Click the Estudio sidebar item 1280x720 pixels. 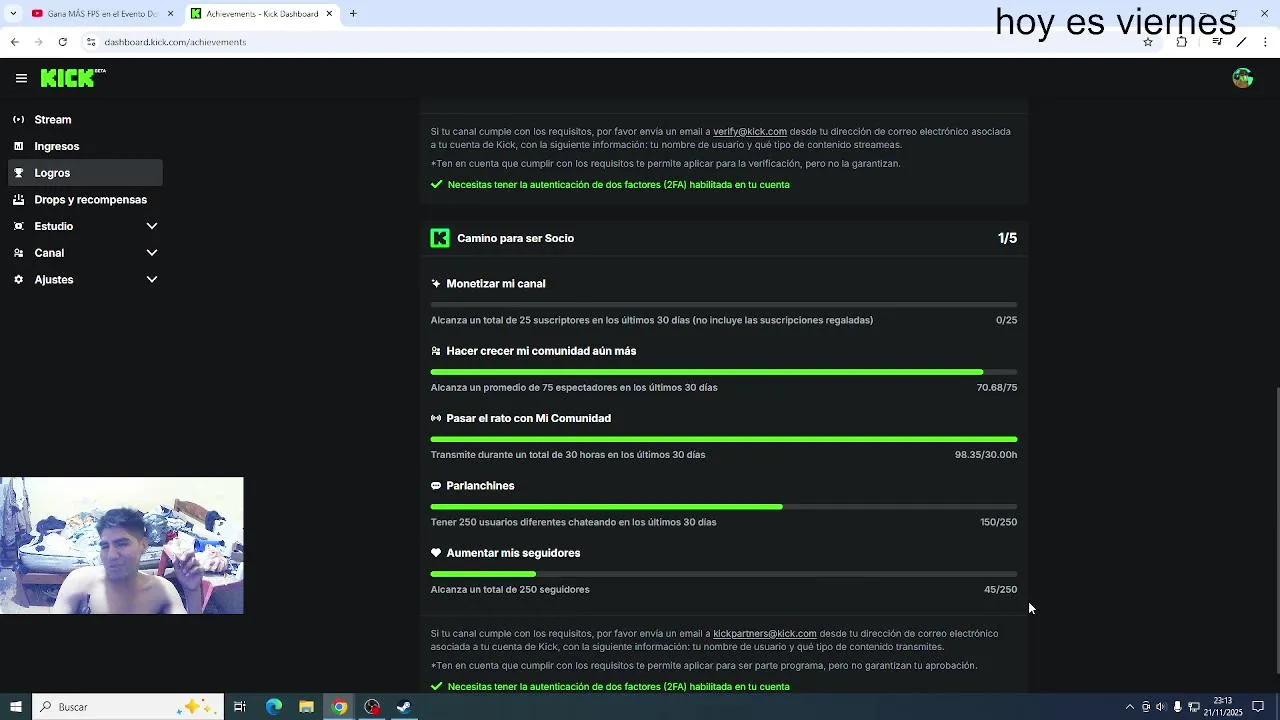pos(54,226)
